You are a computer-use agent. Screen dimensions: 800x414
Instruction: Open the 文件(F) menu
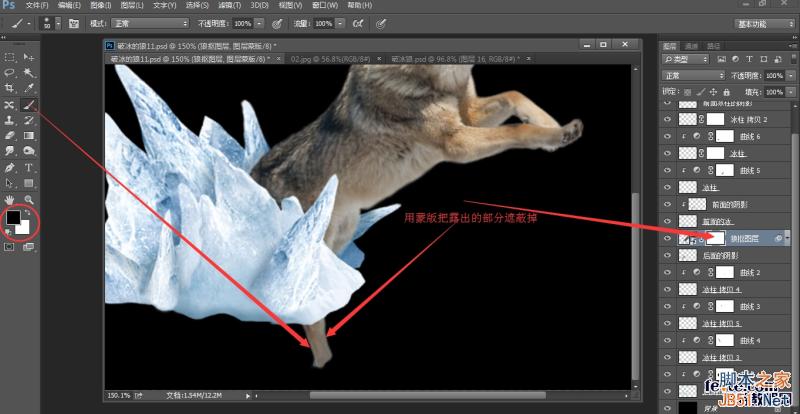click(37, 5)
